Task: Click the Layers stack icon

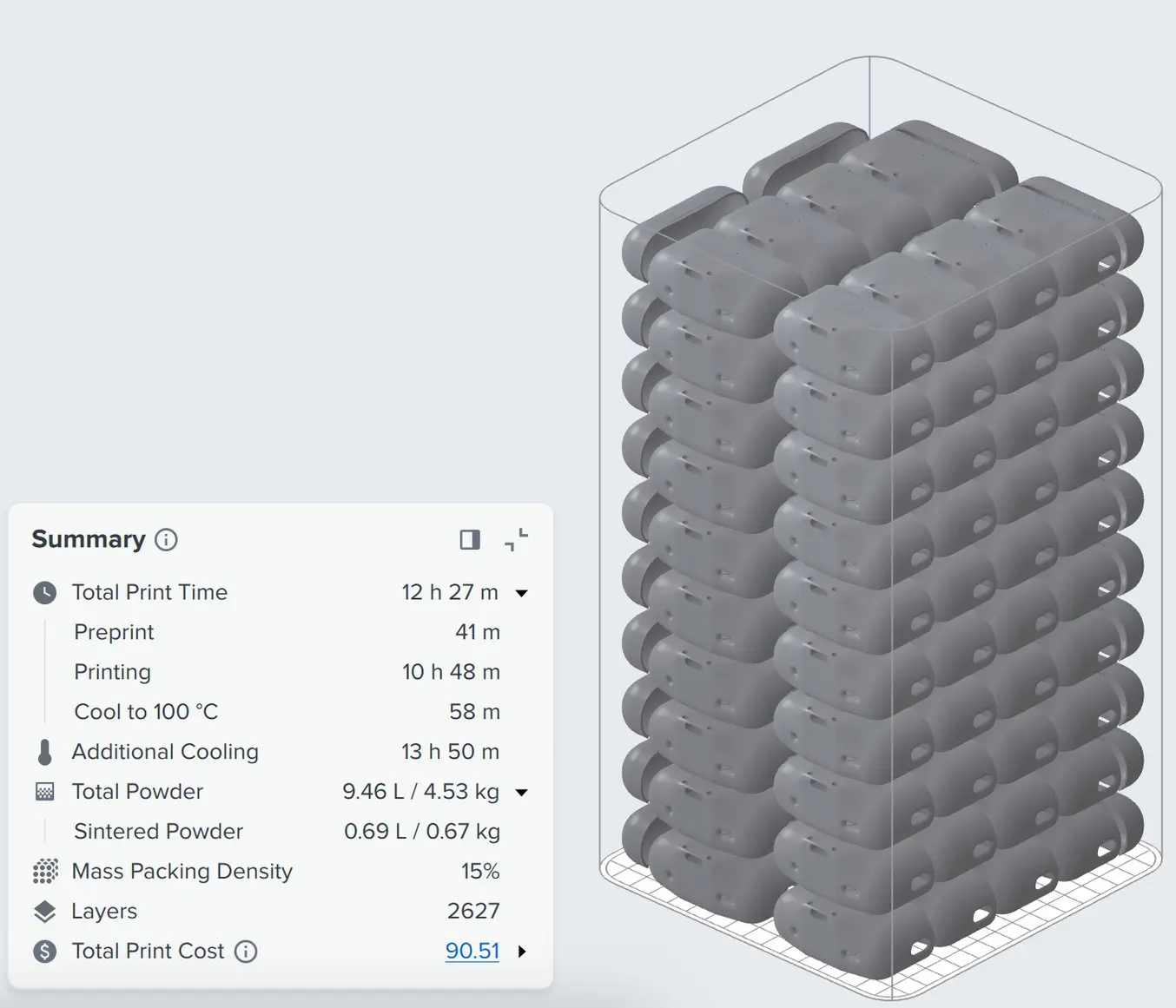Action: click(45, 912)
